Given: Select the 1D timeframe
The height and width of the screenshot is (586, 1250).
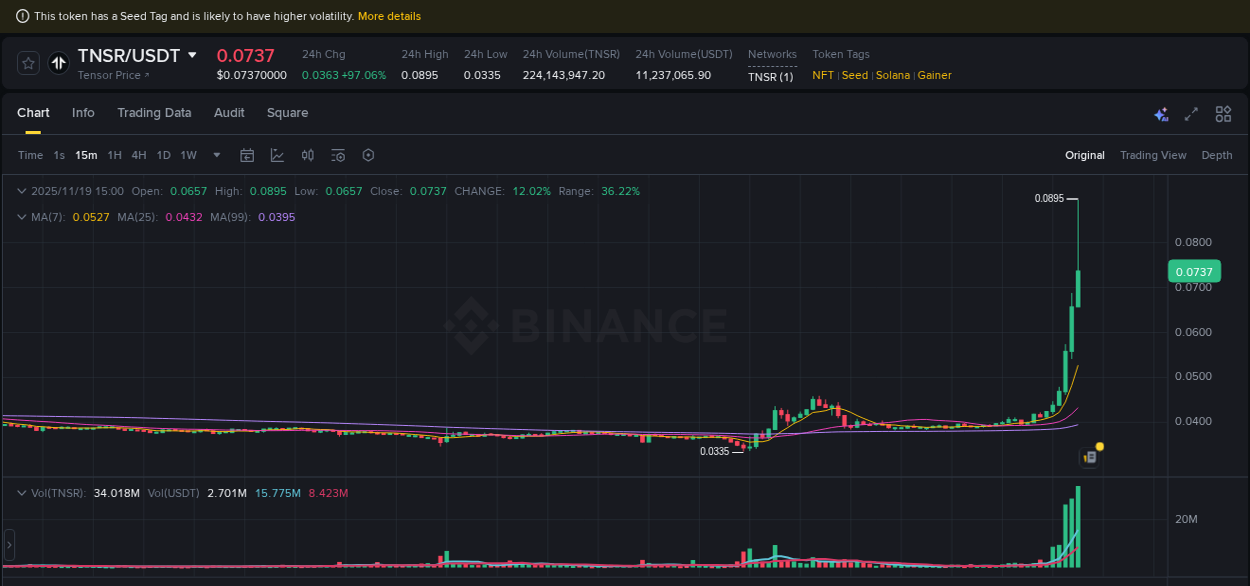Looking at the screenshot, I should (163, 155).
